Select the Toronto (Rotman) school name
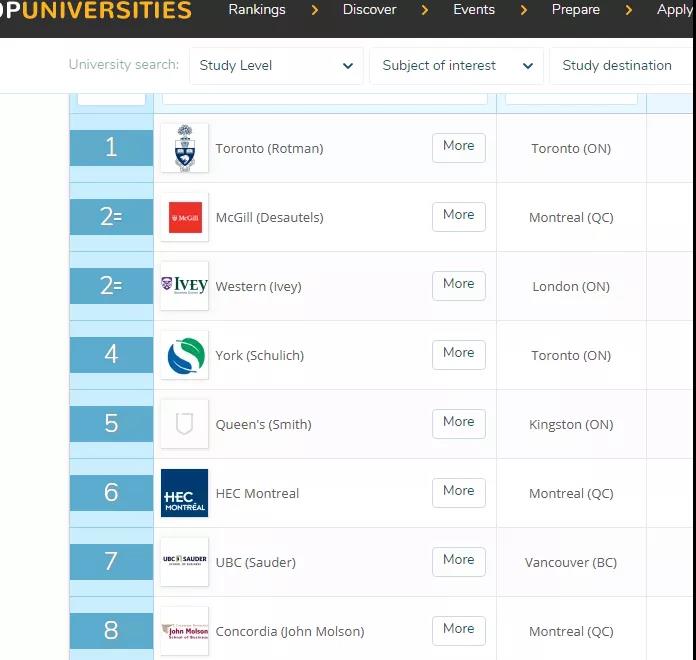 pyautogui.click(x=269, y=149)
